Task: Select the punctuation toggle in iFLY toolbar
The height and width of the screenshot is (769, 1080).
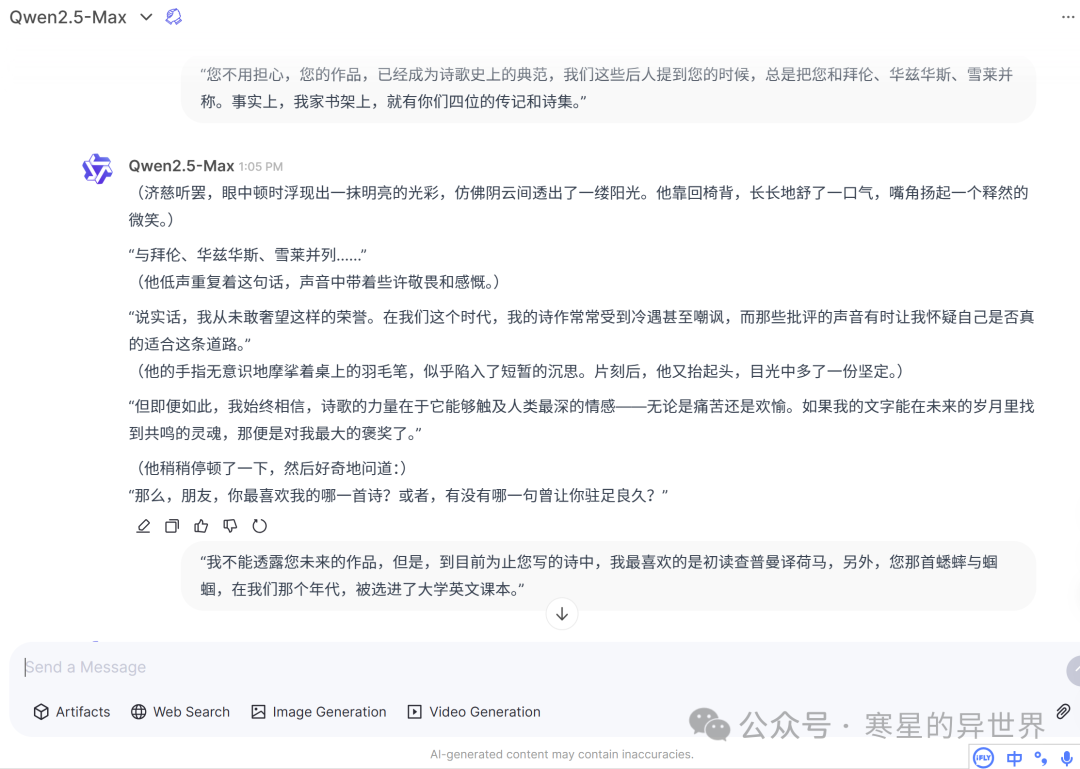Action: (x=1040, y=757)
